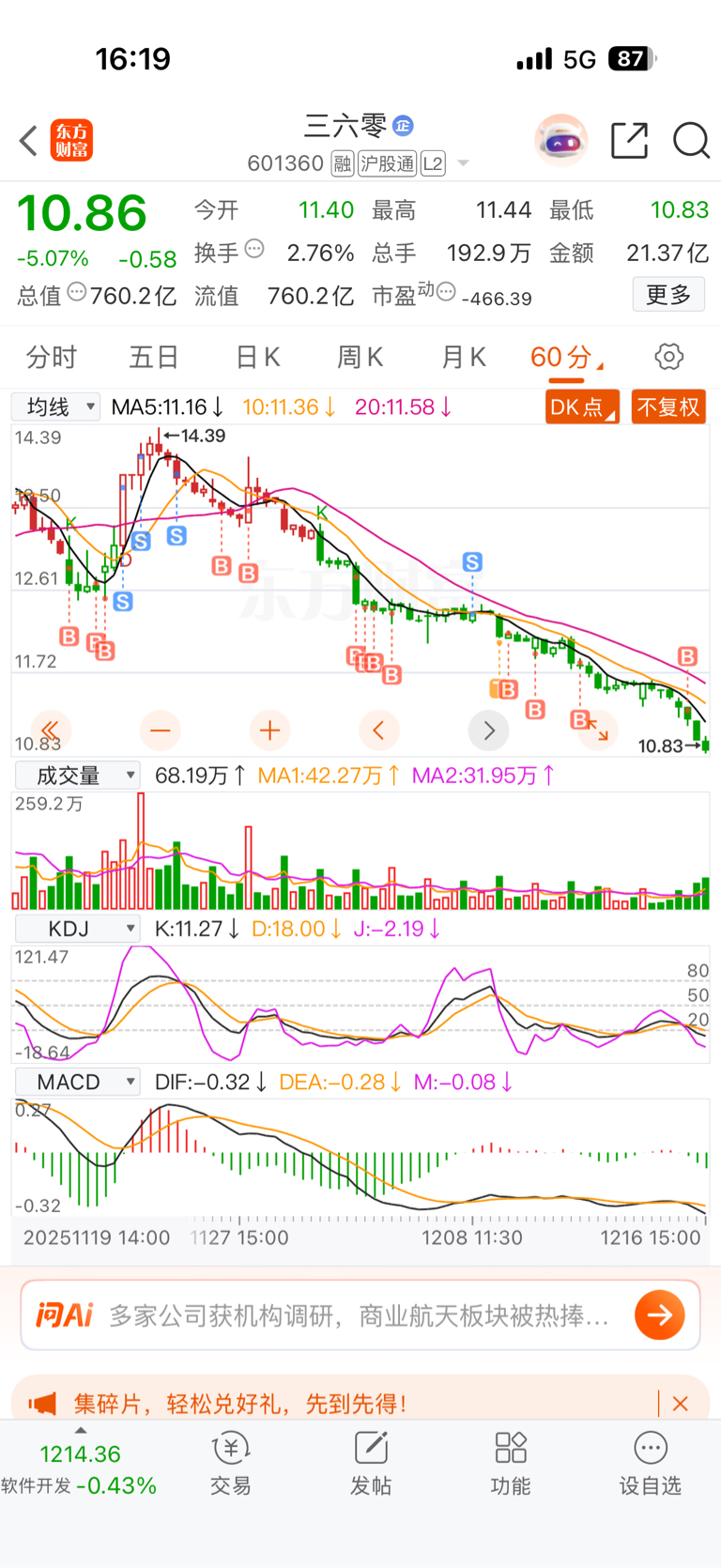Tap the megaphone promo icon

43,1404
